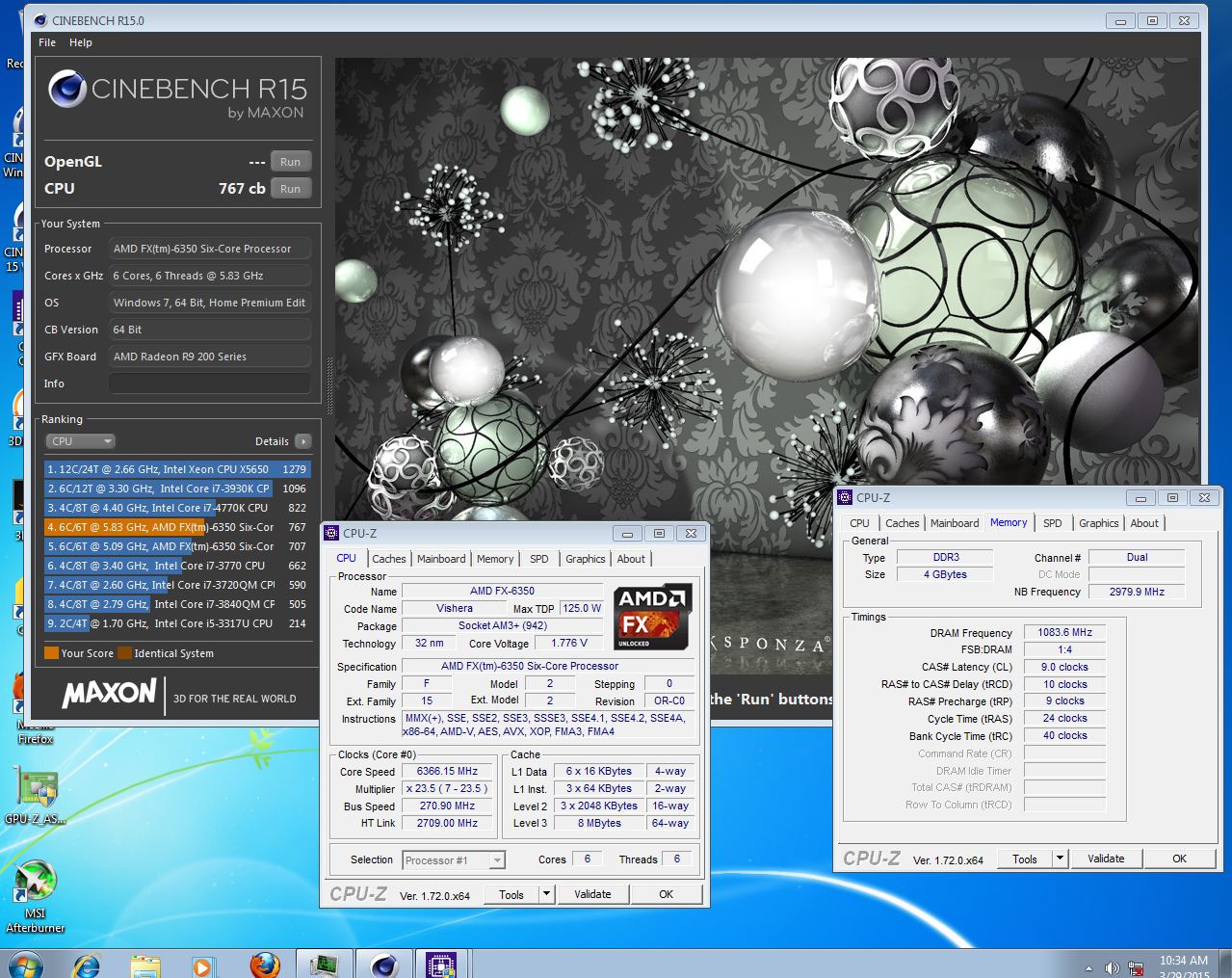Launch Internet Explorer from the taskbar
Screen dimensions: 1232x978
(87, 965)
